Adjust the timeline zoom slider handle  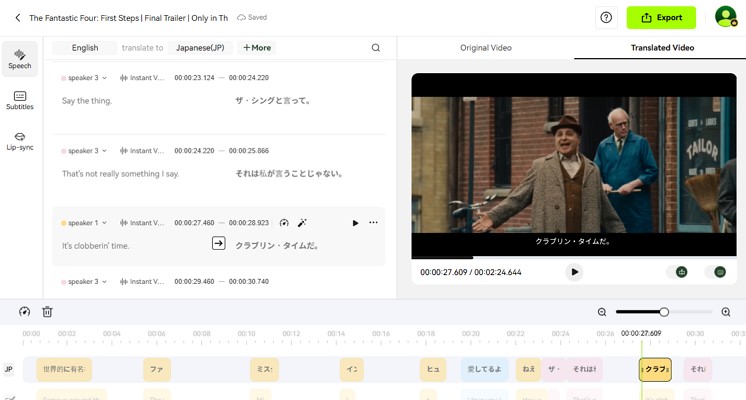point(664,312)
